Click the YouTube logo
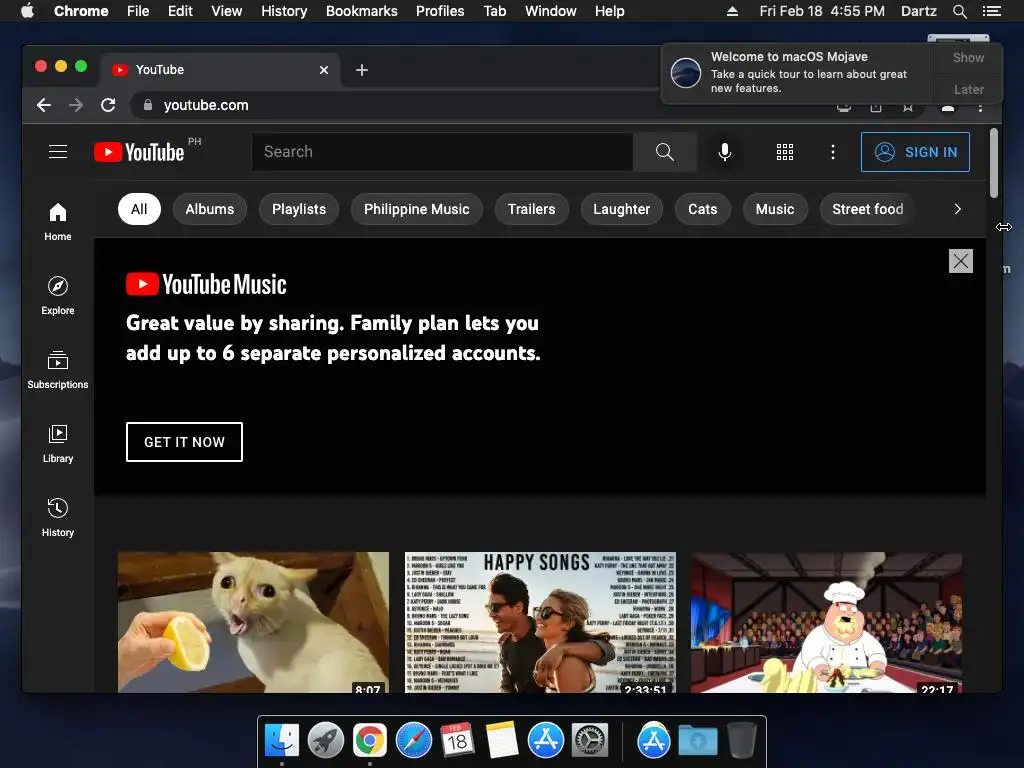This screenshot has width=1024, height=768. tap(139, 152)
